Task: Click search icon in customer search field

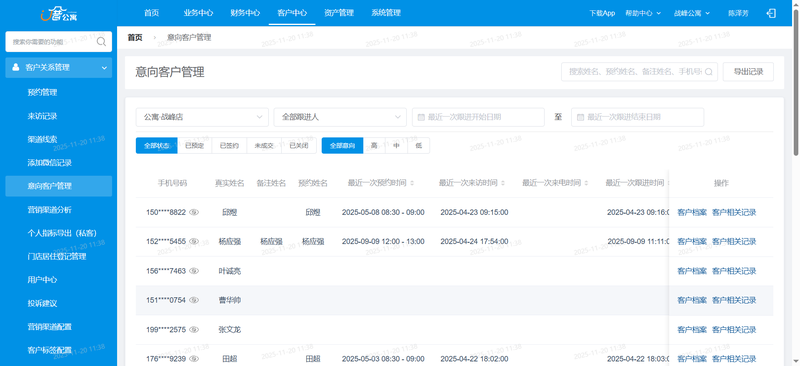Action: point(709,72)
